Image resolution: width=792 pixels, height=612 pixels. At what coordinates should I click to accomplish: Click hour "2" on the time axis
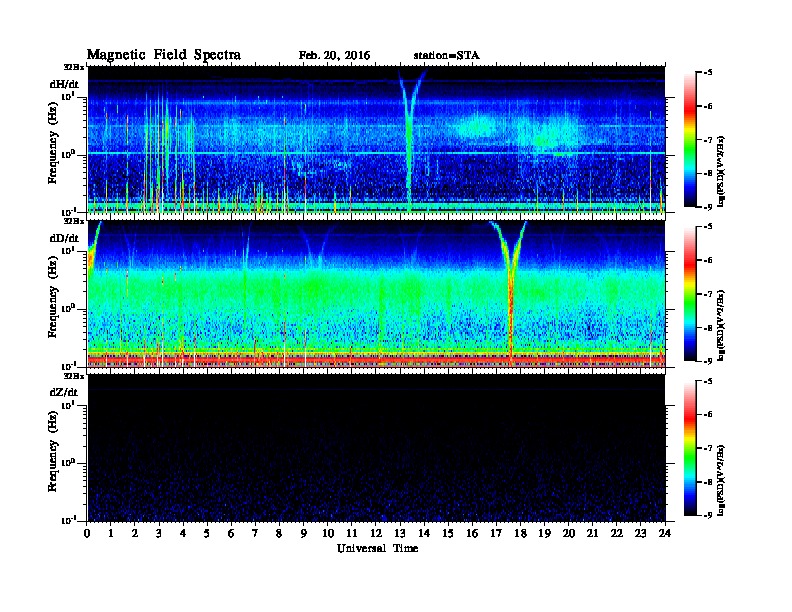coord(135,533)
